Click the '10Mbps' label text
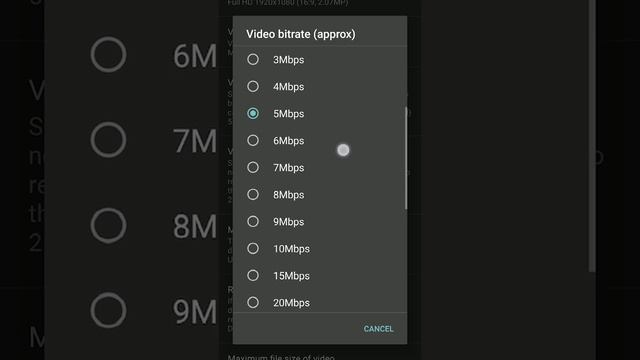The height and width of the screenshot is (360, 640). (x=291, y=249)
